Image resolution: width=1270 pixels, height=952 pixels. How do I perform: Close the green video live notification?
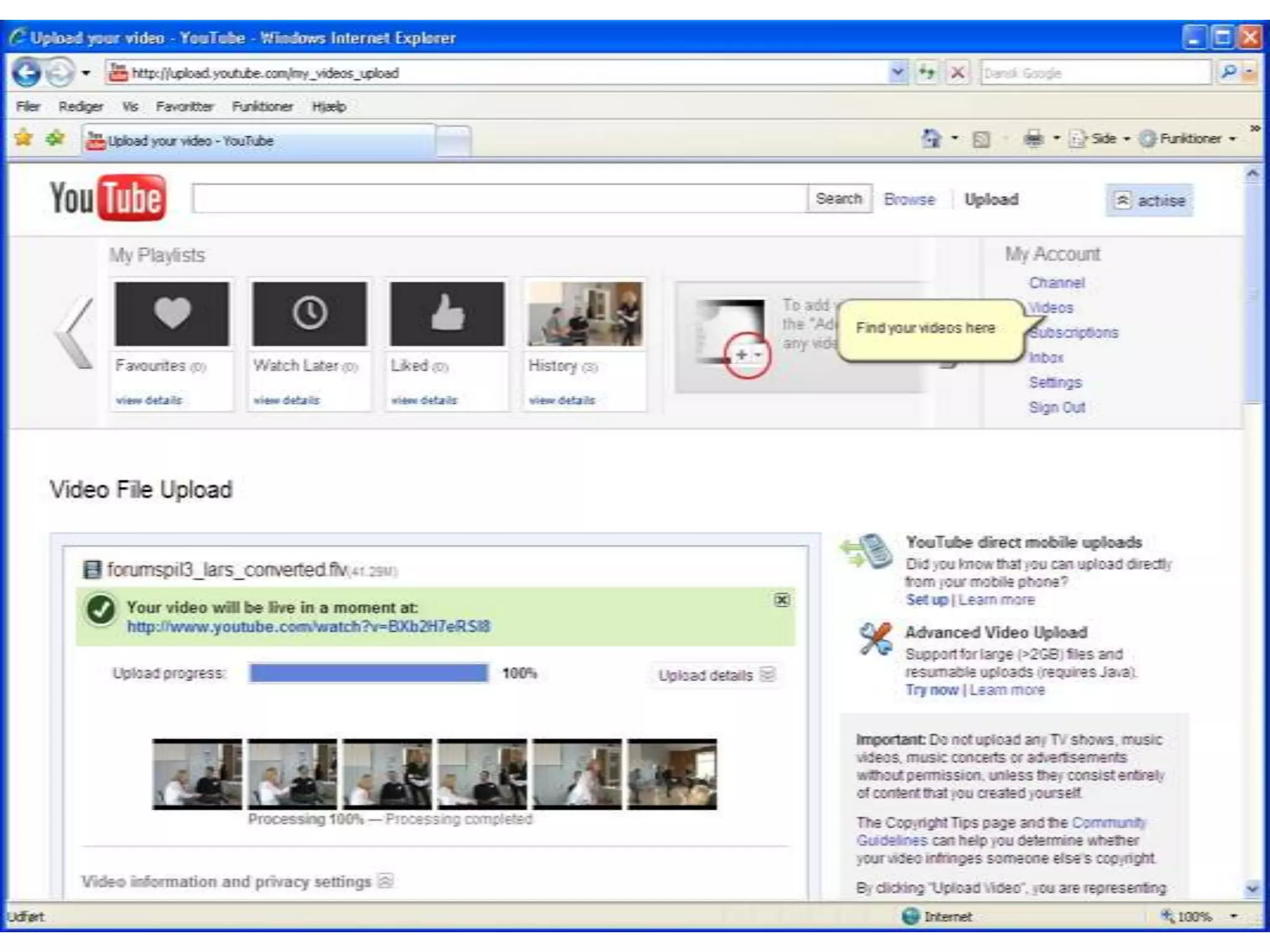click(782, 599)
